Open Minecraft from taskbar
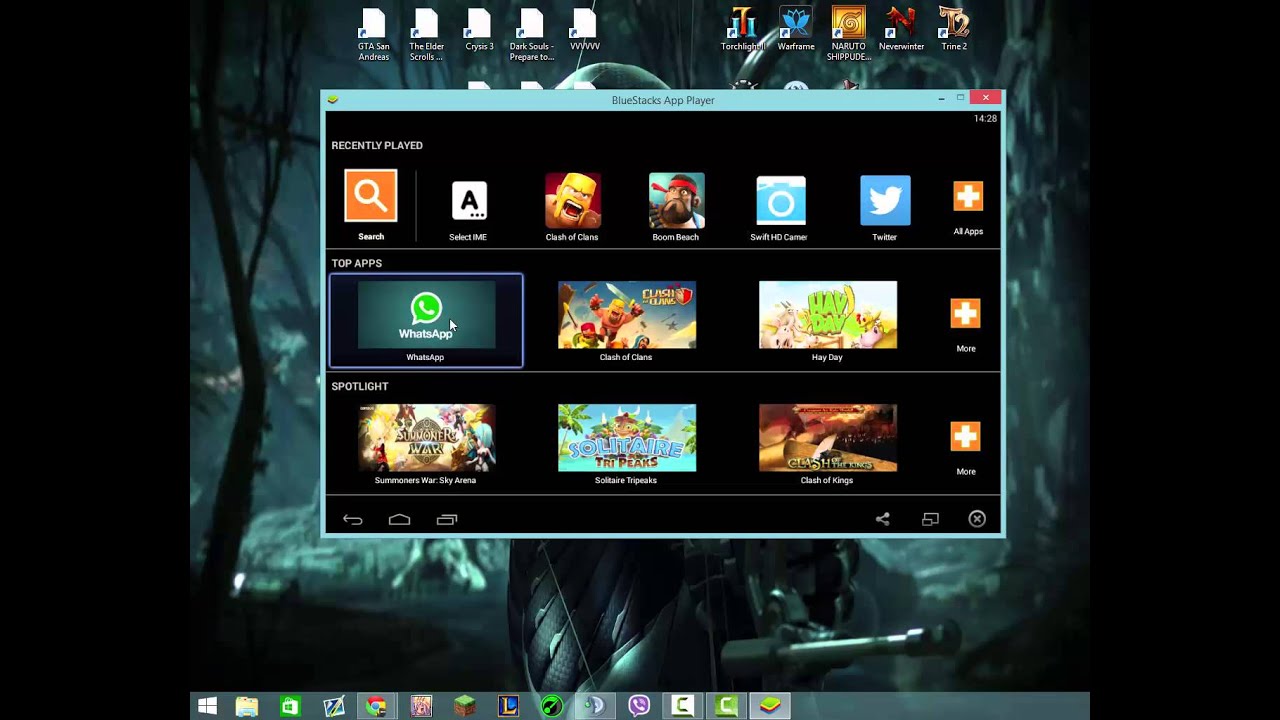The image size is (1280, 720). (x=464, y=706)
